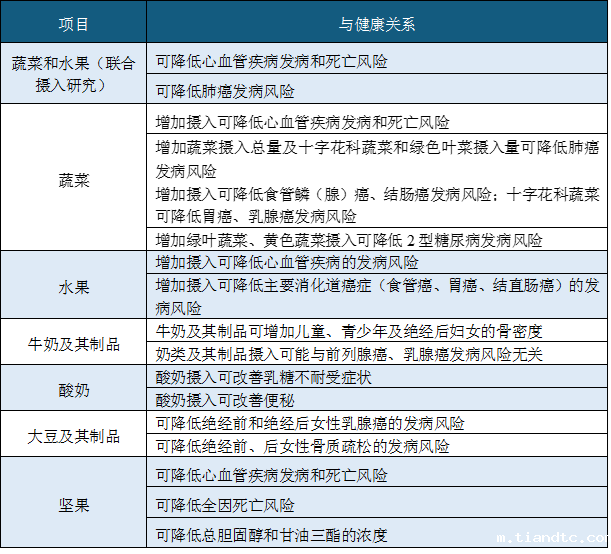Select the 大豆及其制品 category cell
The image size is (611, 554).
click(x=75, y=435)
